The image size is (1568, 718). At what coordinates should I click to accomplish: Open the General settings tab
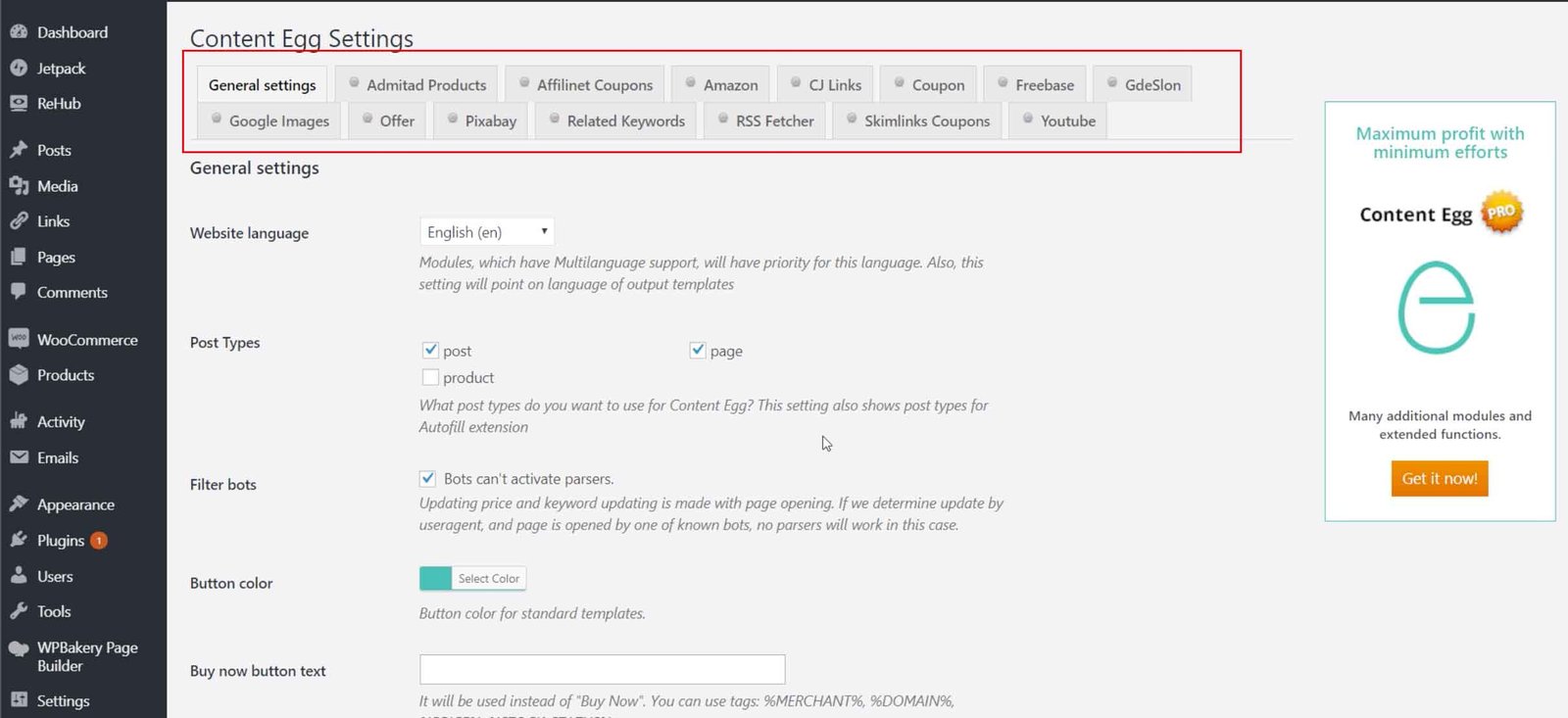click(x=262, y=85)
